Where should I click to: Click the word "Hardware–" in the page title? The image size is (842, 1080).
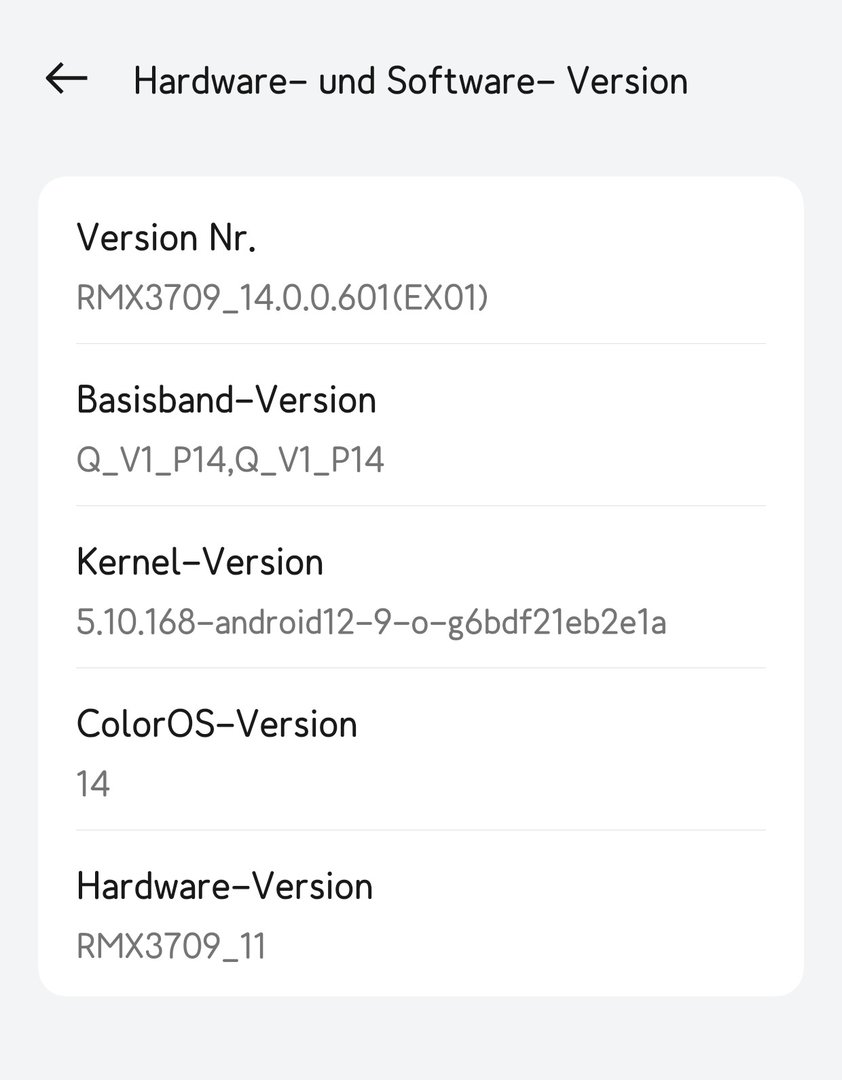click(219, 81)
